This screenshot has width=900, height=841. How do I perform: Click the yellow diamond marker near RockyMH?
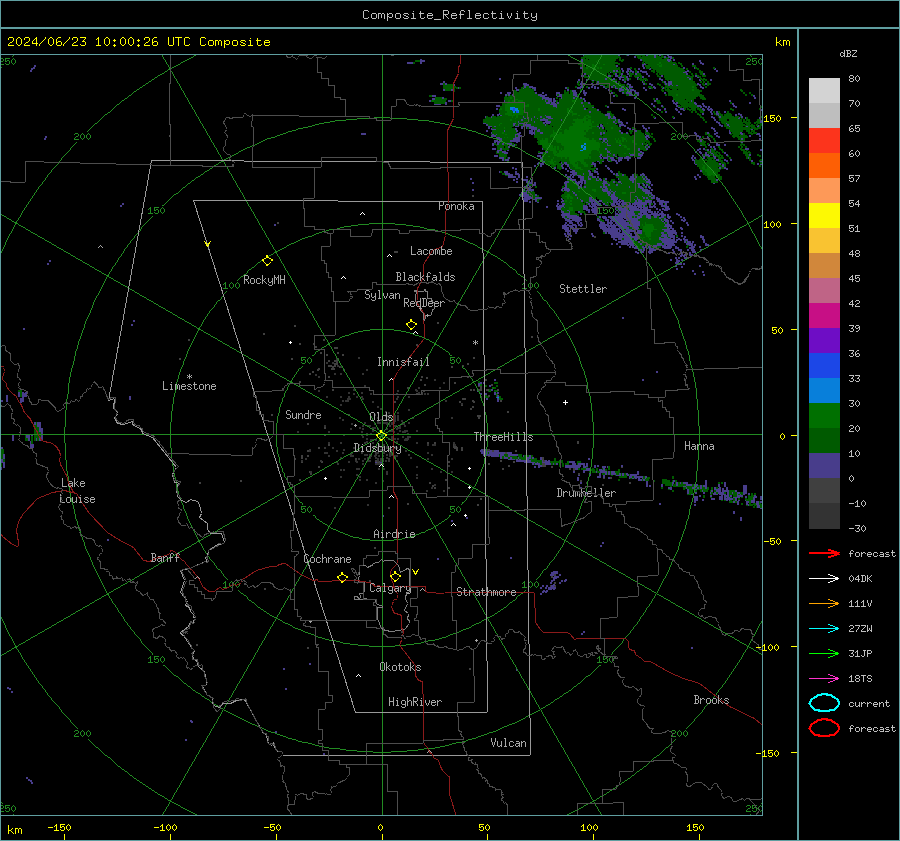[267, 261]
